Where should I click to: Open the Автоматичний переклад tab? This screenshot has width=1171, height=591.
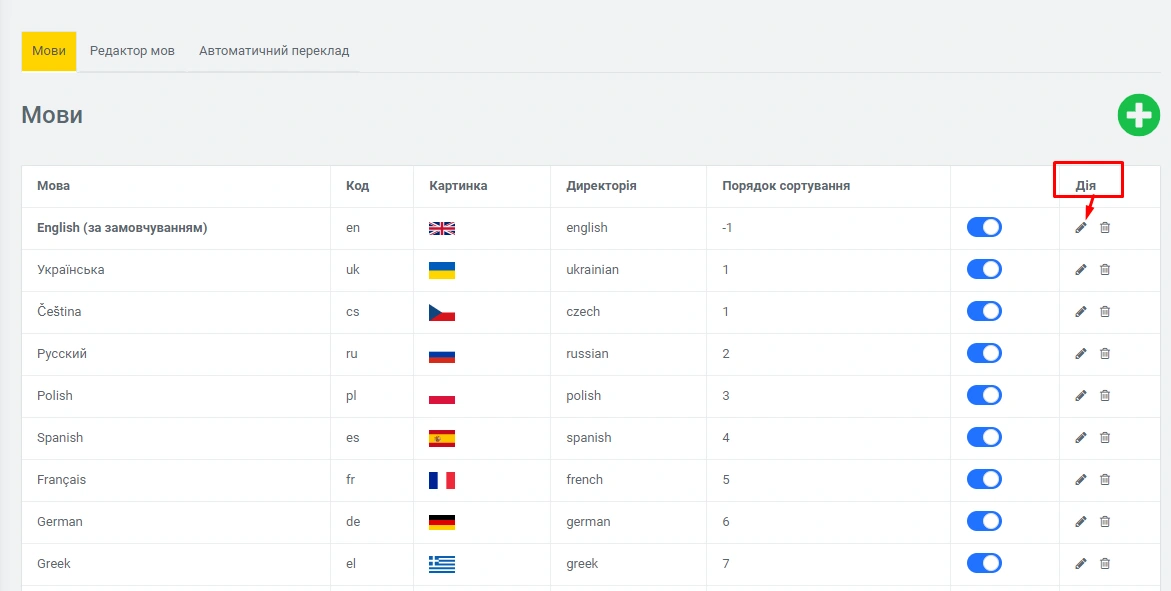coord(274,51)
